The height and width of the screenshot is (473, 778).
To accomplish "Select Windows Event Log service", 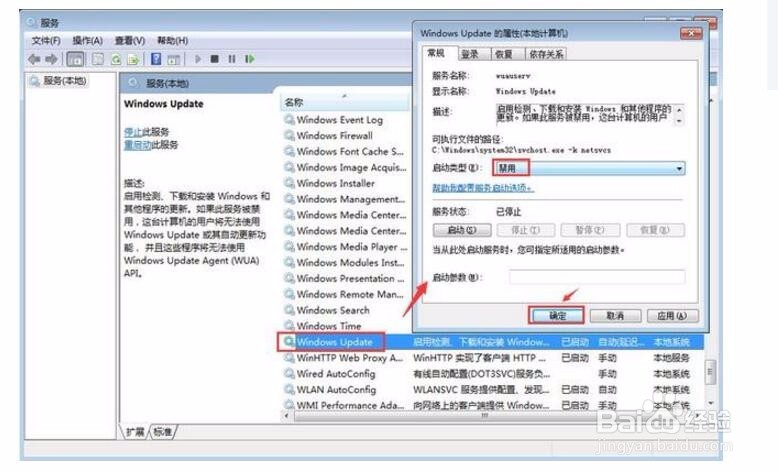I will click(339, 120).
